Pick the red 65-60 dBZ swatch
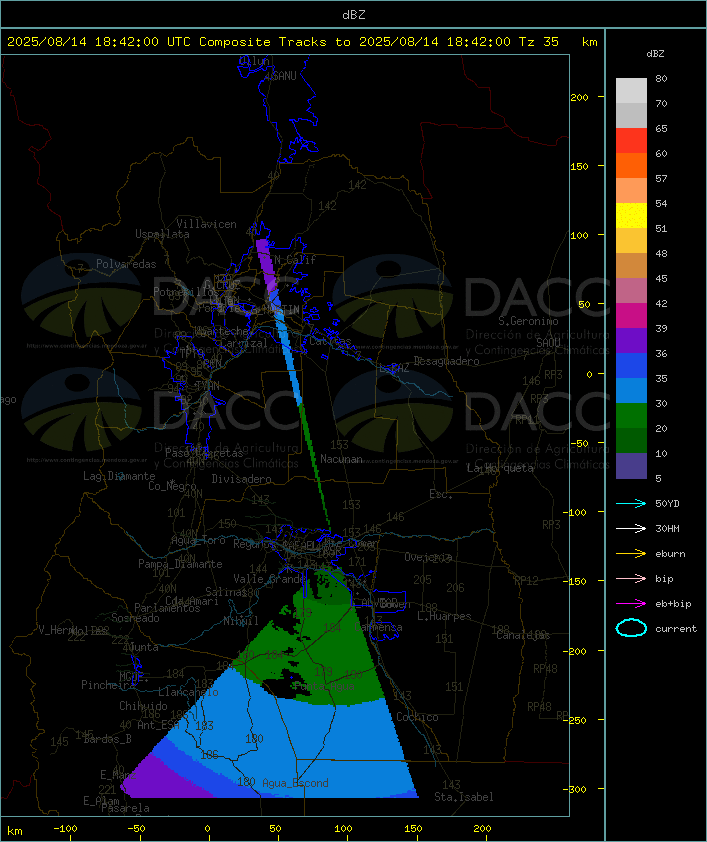Viewport: 707px width, 842px height. coord(631,141)
